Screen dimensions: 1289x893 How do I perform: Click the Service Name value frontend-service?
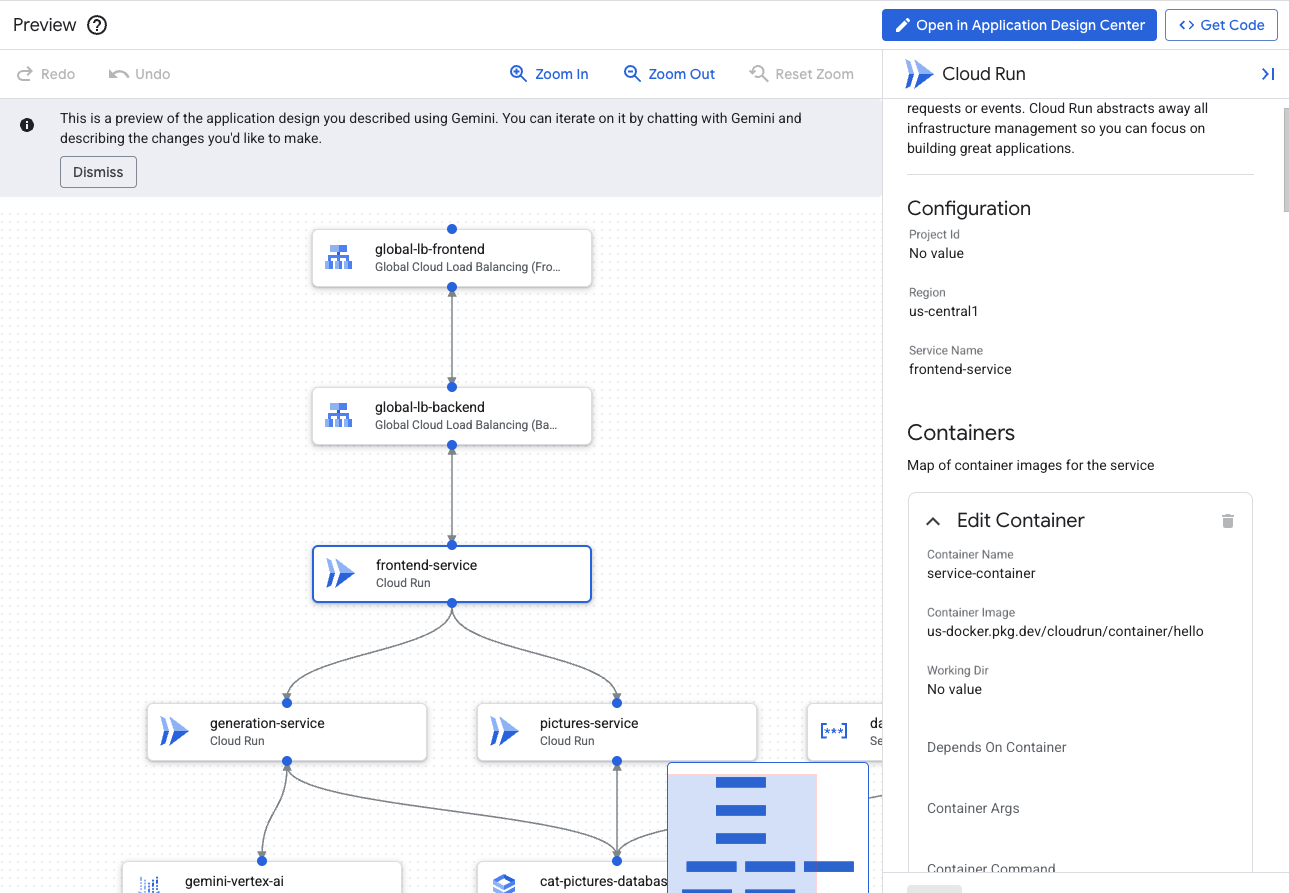tap(960, 369)
